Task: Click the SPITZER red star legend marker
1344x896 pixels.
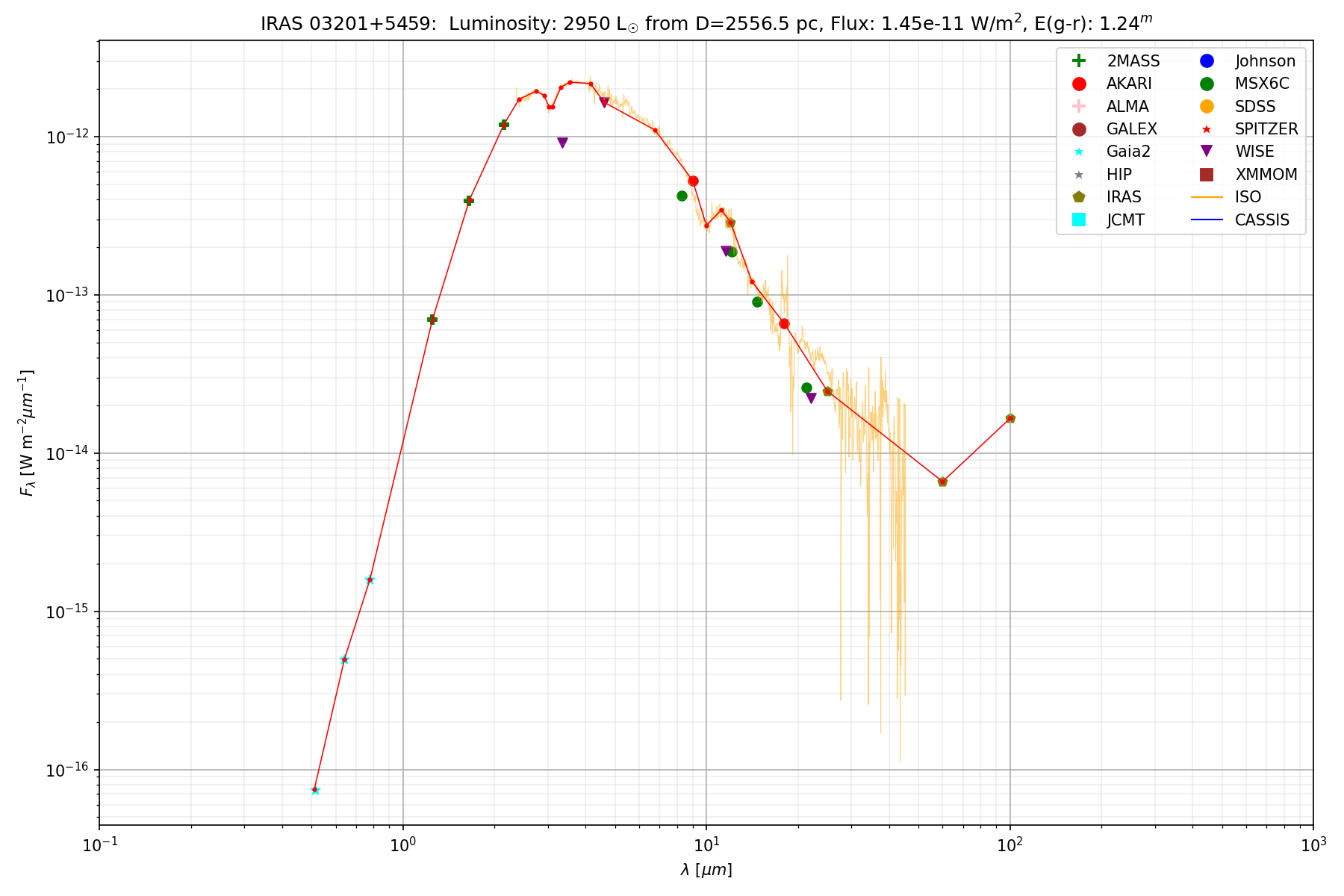Action: 1207,129
